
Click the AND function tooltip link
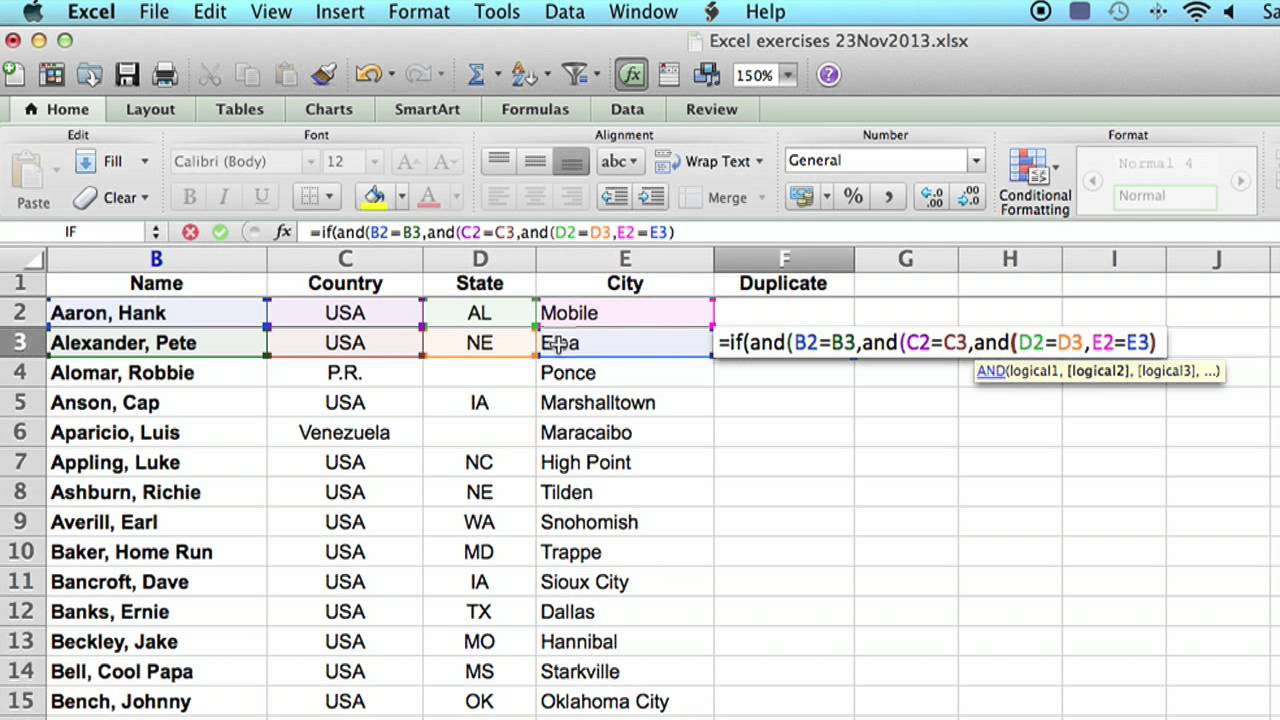991,371
